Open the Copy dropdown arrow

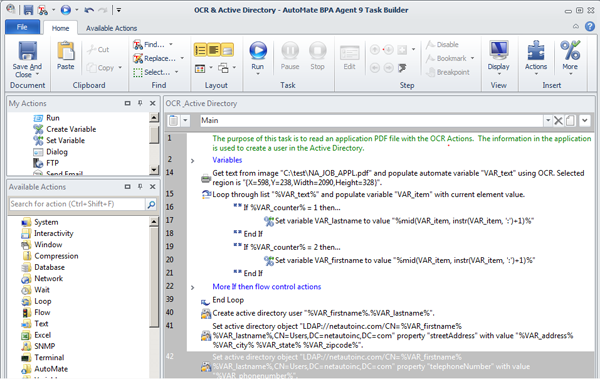120,68
